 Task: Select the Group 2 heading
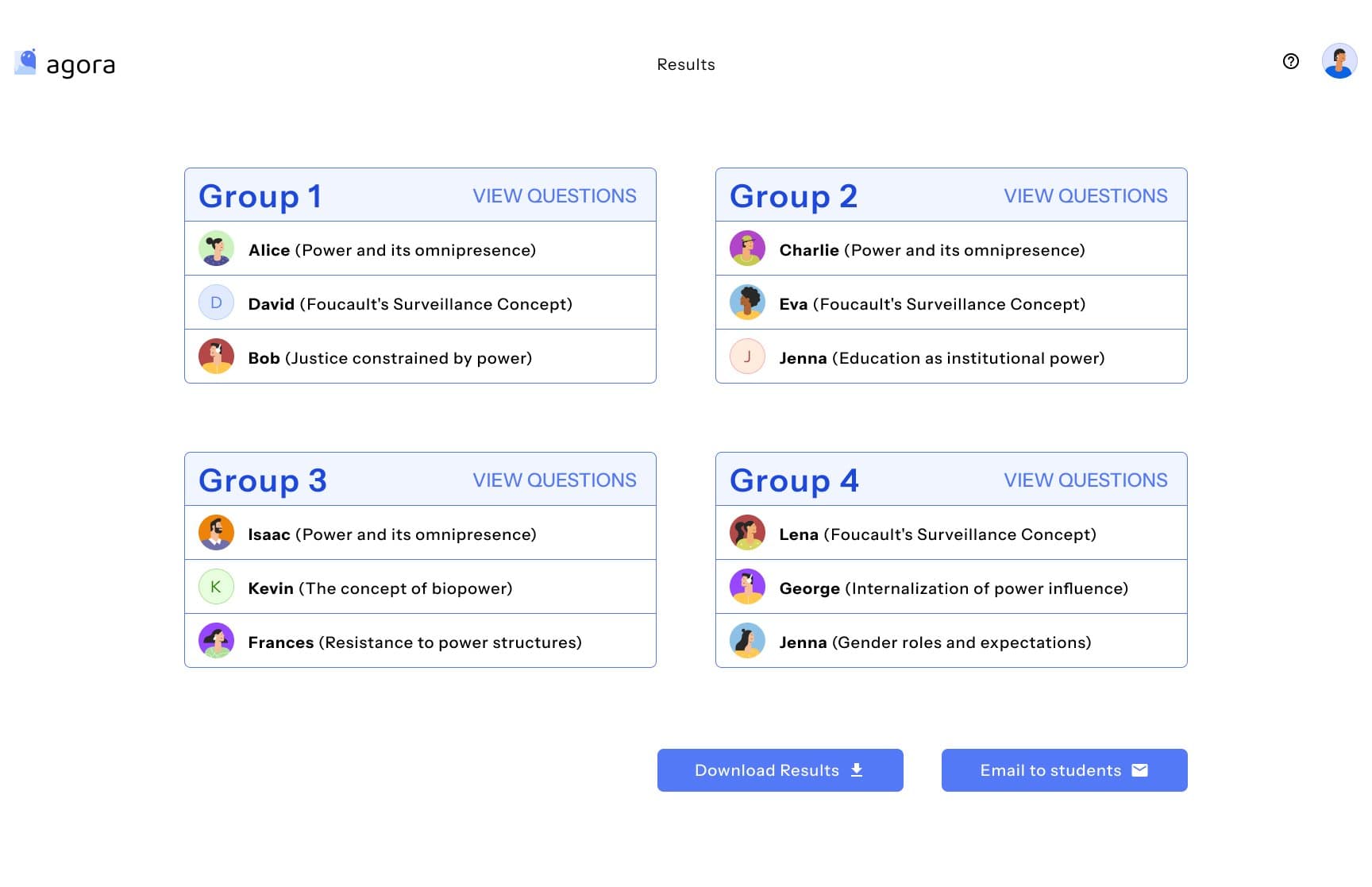coord(793,196)
